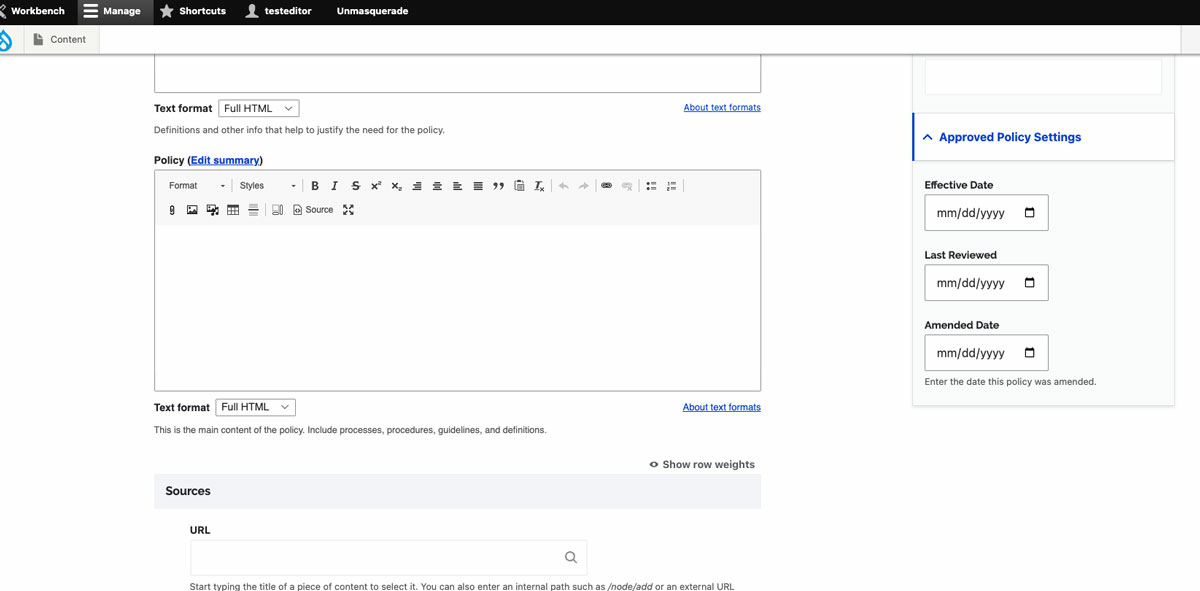The width and height of the screenshot is (1200, 591).
Task: Toggle bold formatting in Policy editor
Action: [315, 186]
